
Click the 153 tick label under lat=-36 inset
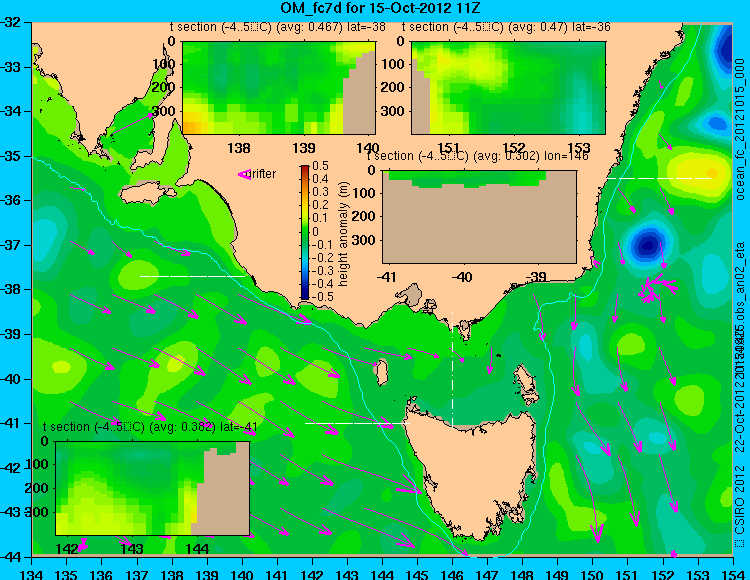(x=579, y=148)
